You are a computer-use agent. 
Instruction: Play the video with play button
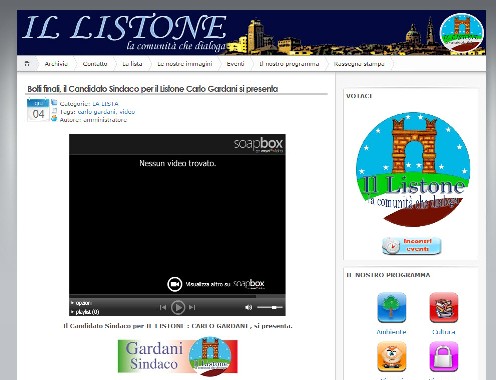tap(178, 307)
